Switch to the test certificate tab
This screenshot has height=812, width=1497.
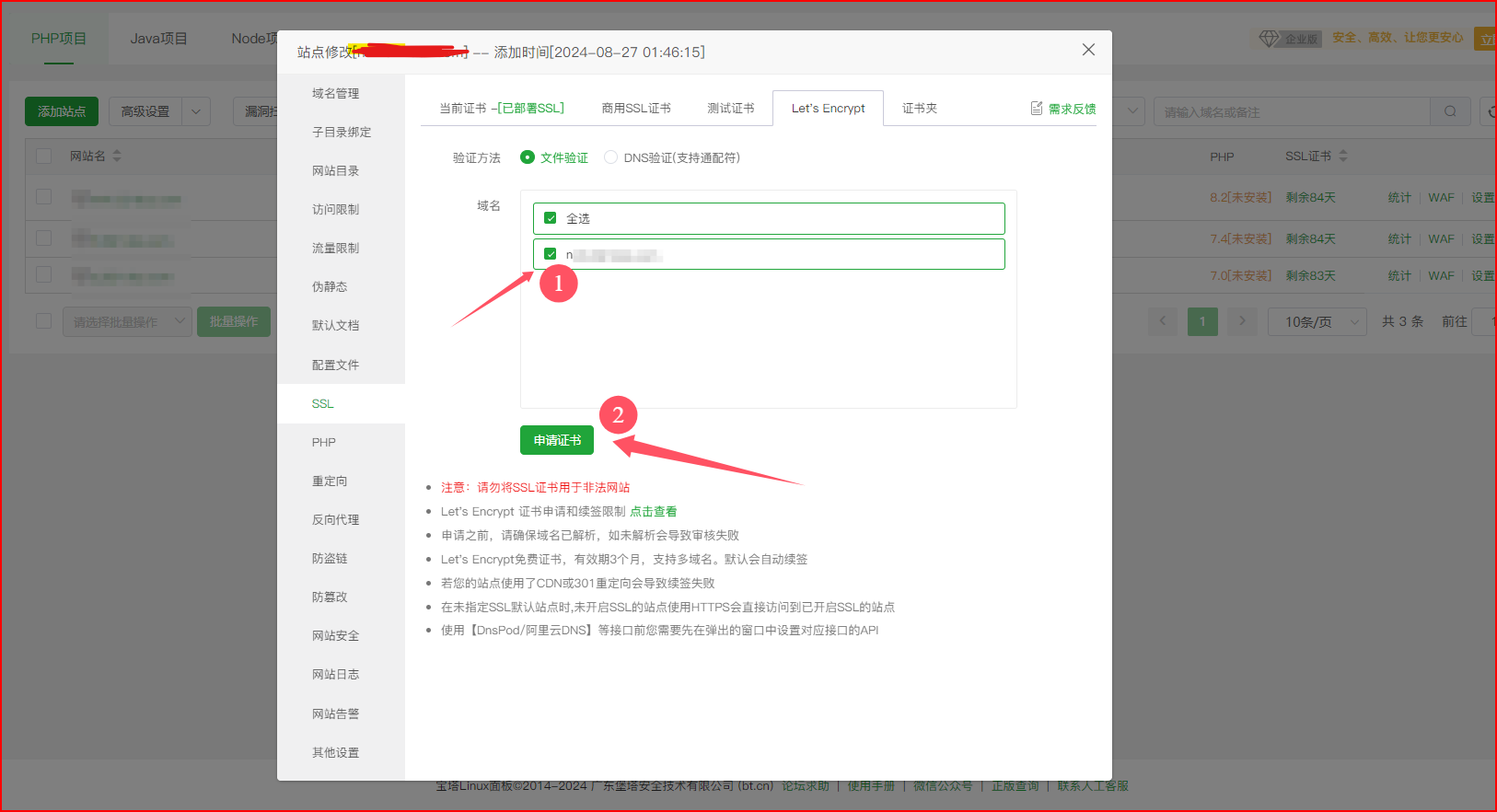point(731,109)
